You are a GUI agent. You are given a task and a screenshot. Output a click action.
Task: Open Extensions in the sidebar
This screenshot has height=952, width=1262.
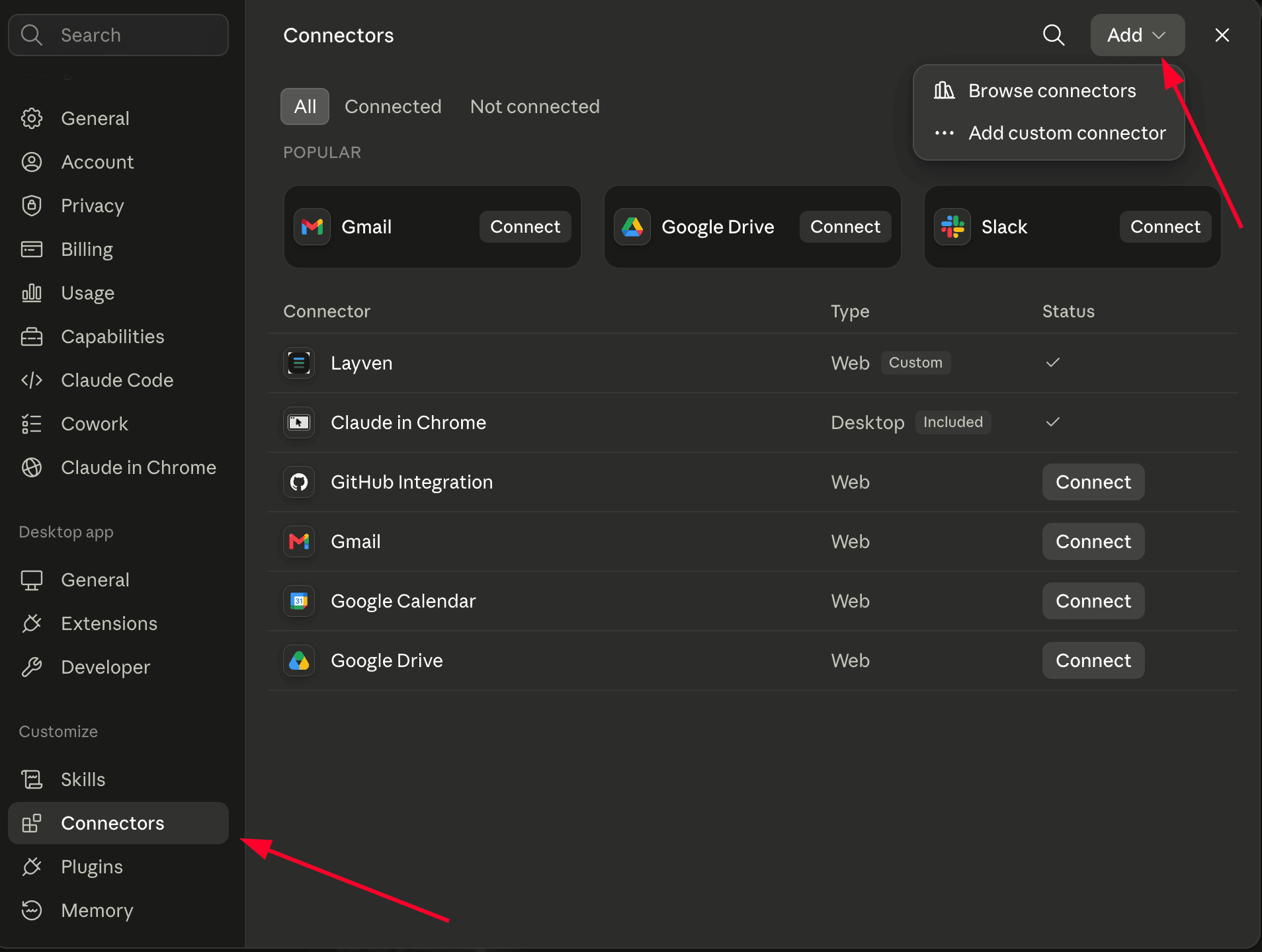click(x=118, y=623)
